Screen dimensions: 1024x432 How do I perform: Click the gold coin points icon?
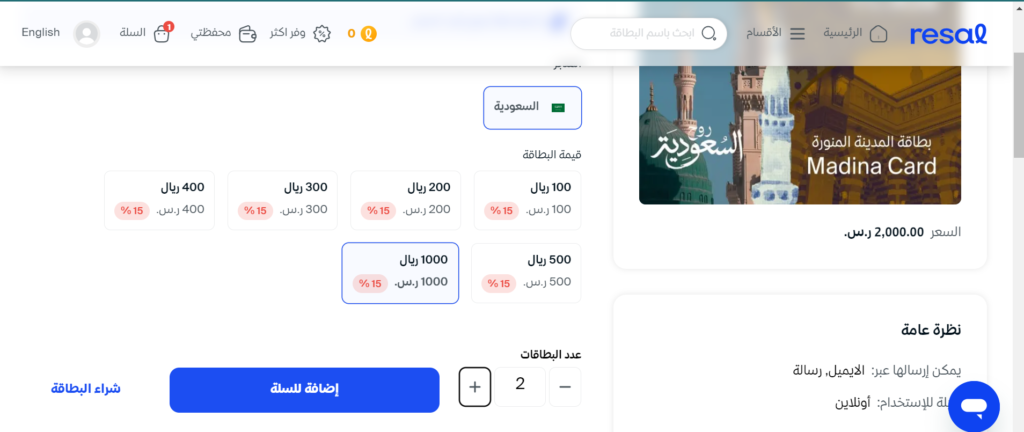[369, 34]
